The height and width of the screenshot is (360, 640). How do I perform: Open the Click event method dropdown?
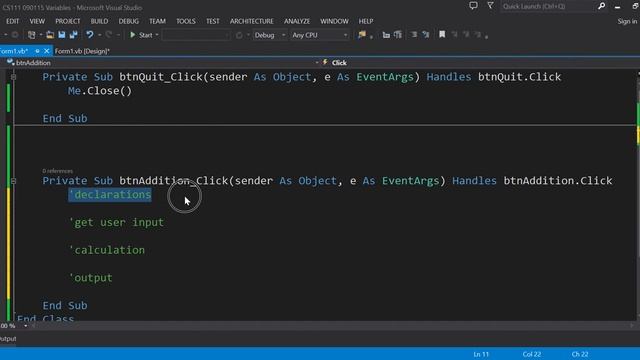pyautogui.click(x=480, y=62)
